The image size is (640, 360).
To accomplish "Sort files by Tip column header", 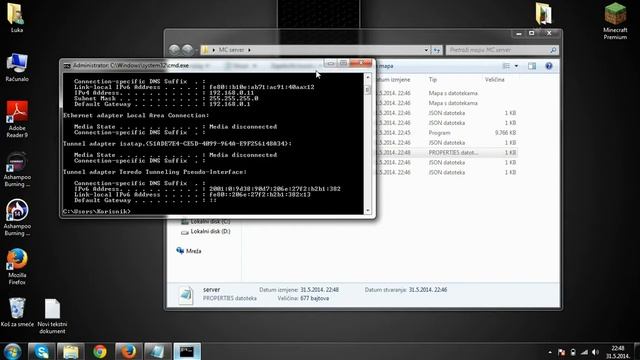I will coord(433,80).
